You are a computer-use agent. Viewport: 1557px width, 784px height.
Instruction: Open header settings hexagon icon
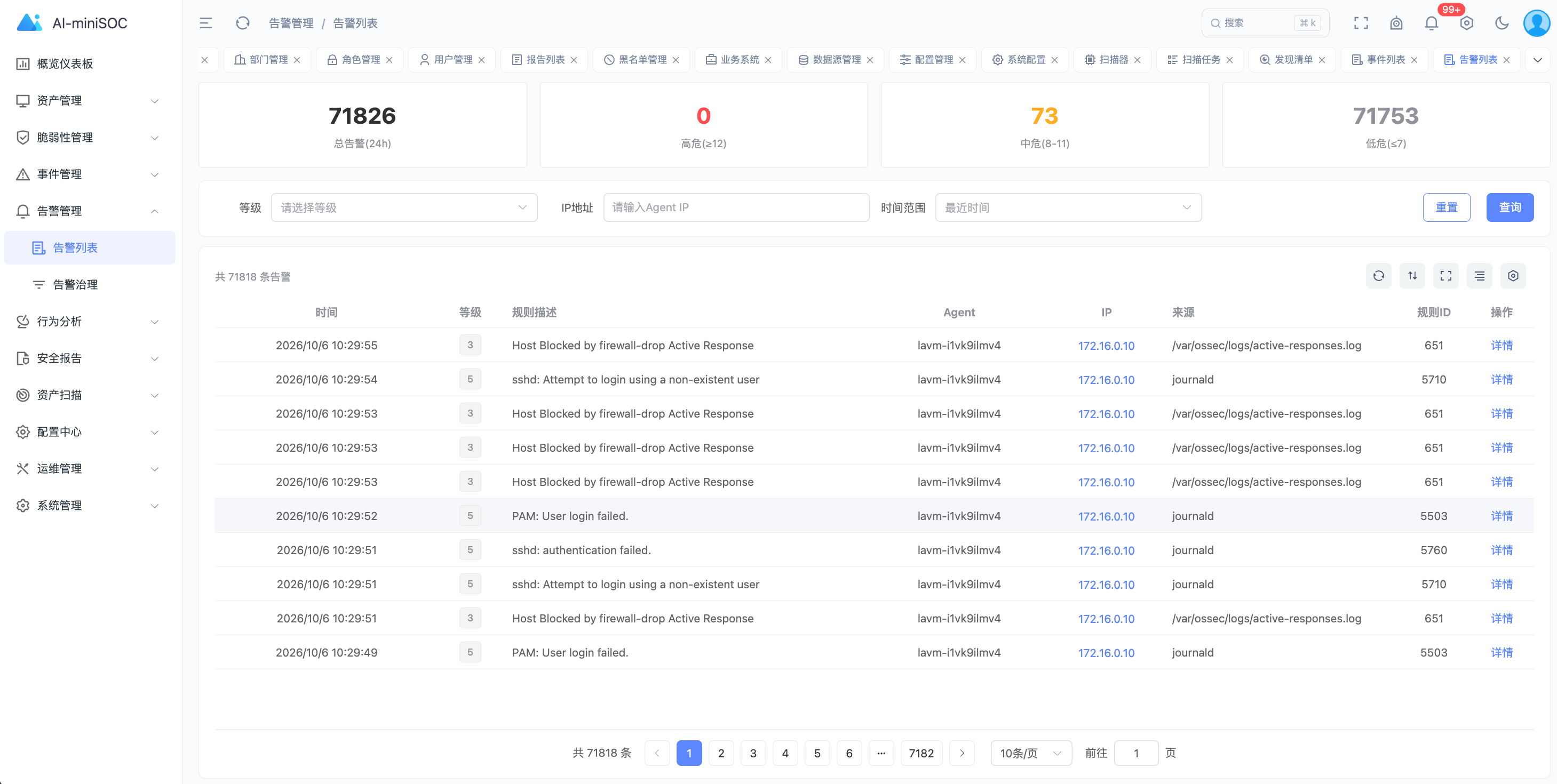point(1466,23)
